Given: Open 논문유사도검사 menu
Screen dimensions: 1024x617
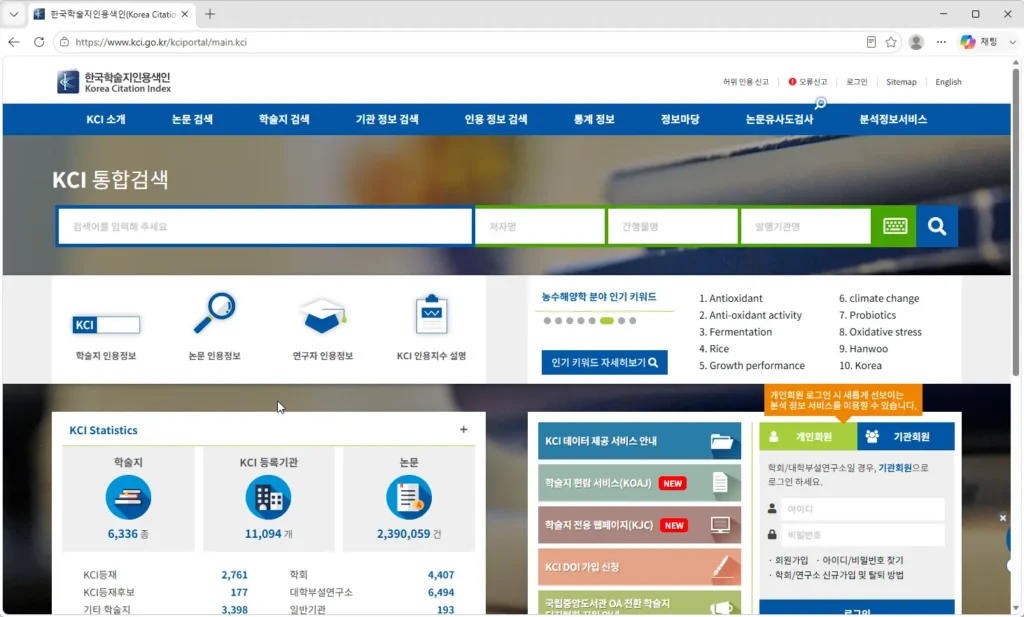Looking at the screenshot, I should [779, 119].
